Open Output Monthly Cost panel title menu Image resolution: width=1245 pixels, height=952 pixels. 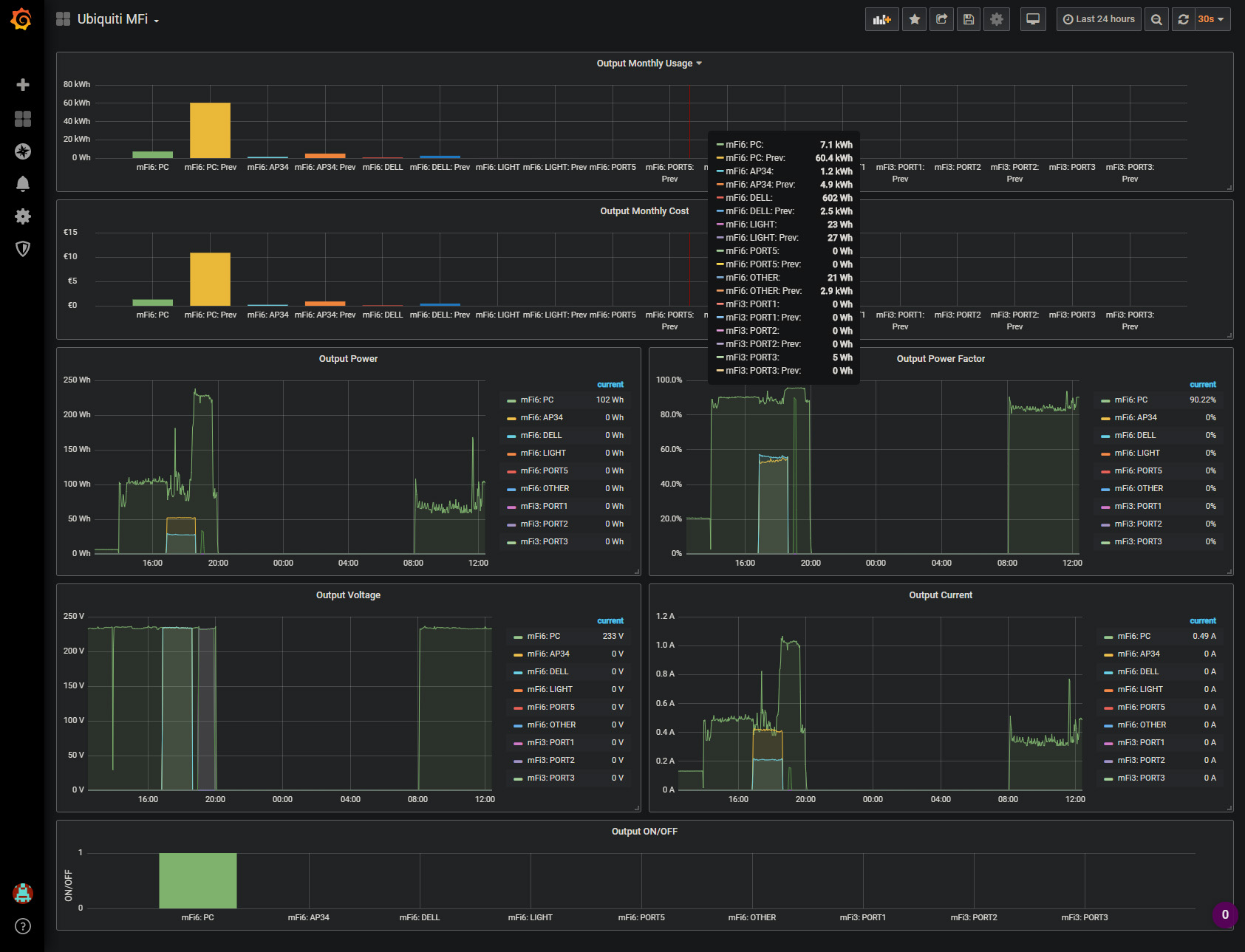(644, 211)
